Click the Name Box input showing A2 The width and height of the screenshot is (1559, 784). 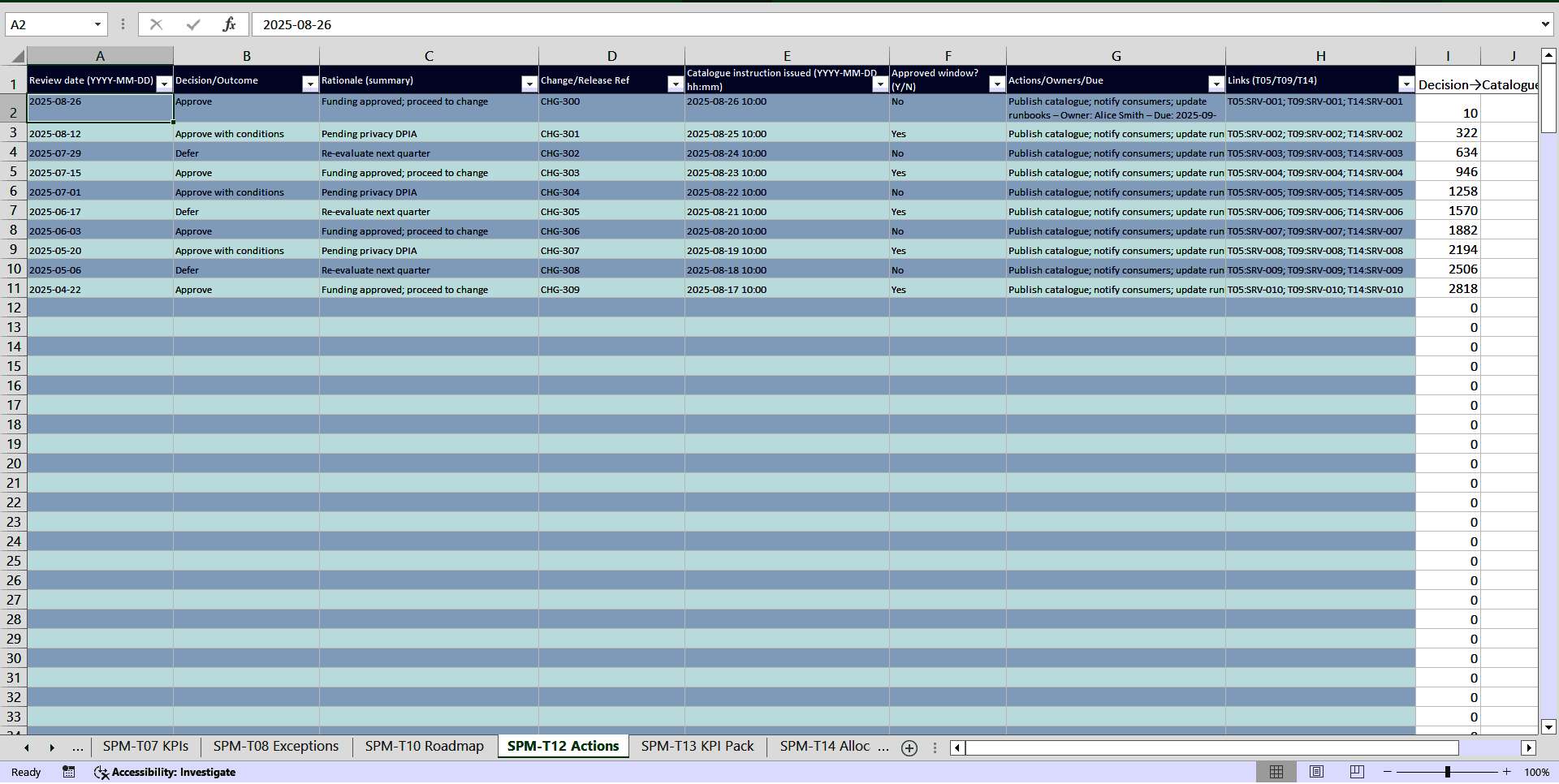pyautogui.click(x=49, y=24)
